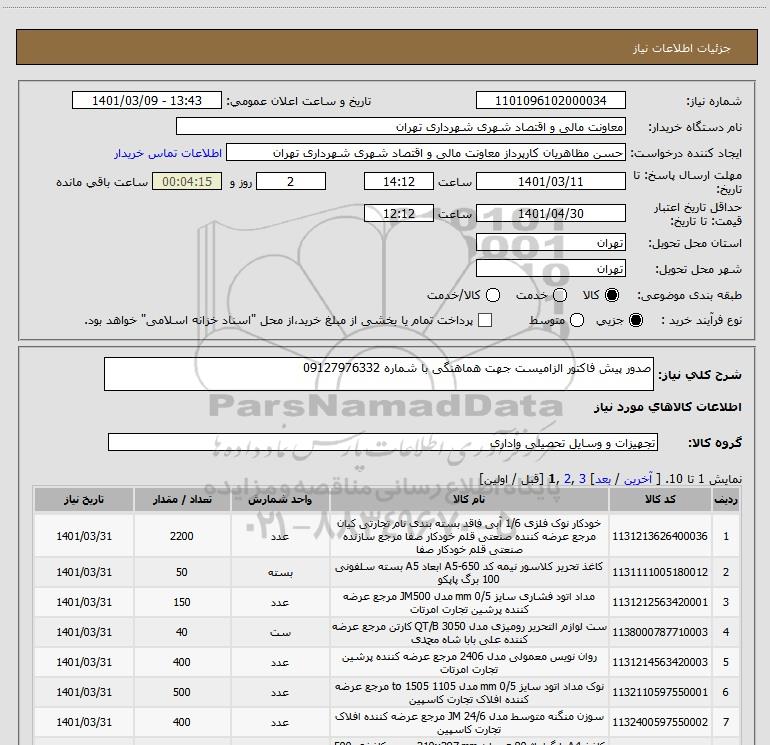Click item code 113121256342​0001

pos(660,602)
